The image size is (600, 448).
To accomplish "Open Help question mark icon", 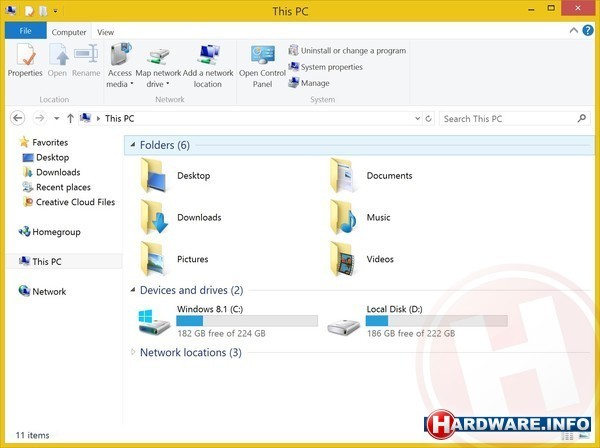I will (588, 30).
